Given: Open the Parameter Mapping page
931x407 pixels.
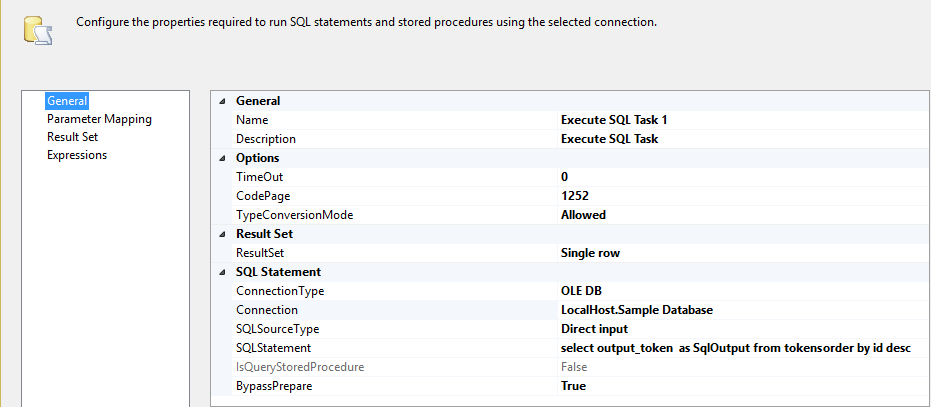Looking at the screenshot, I should (99, 119).
